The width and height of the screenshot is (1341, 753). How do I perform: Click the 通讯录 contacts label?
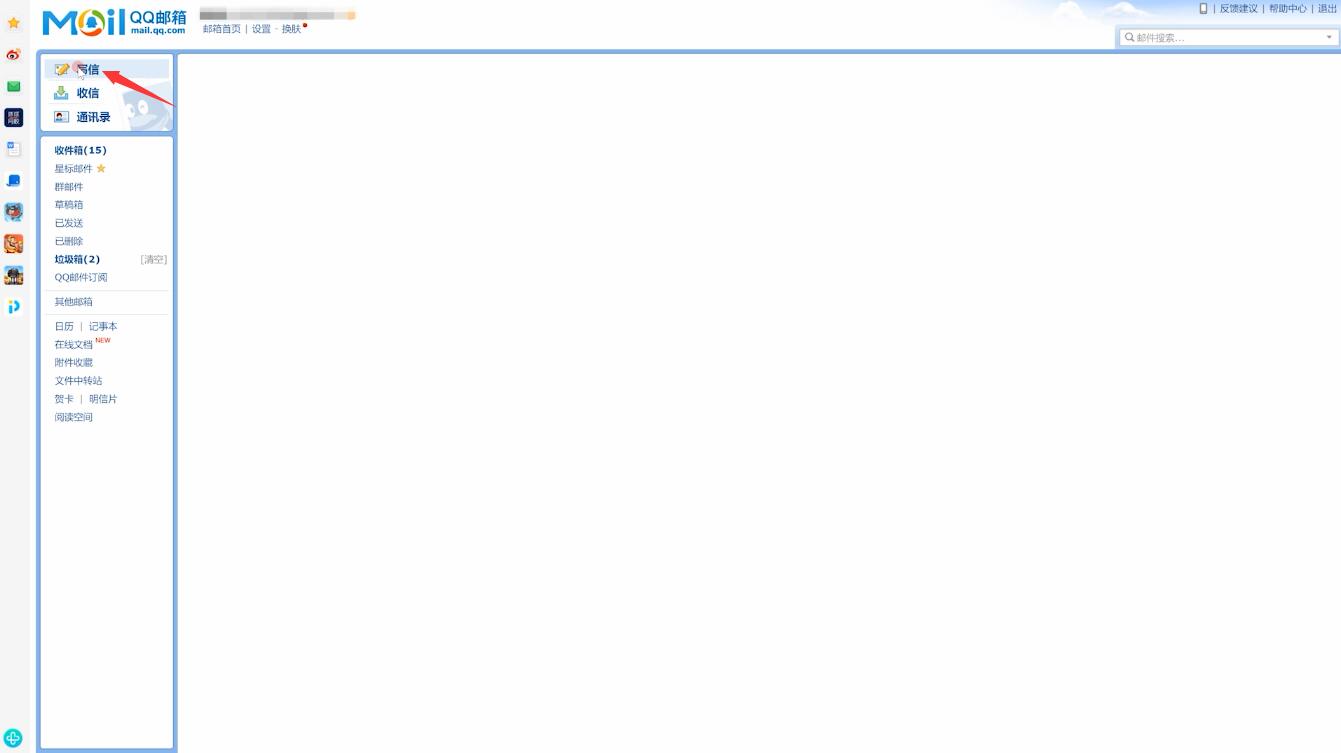(93, 117)
